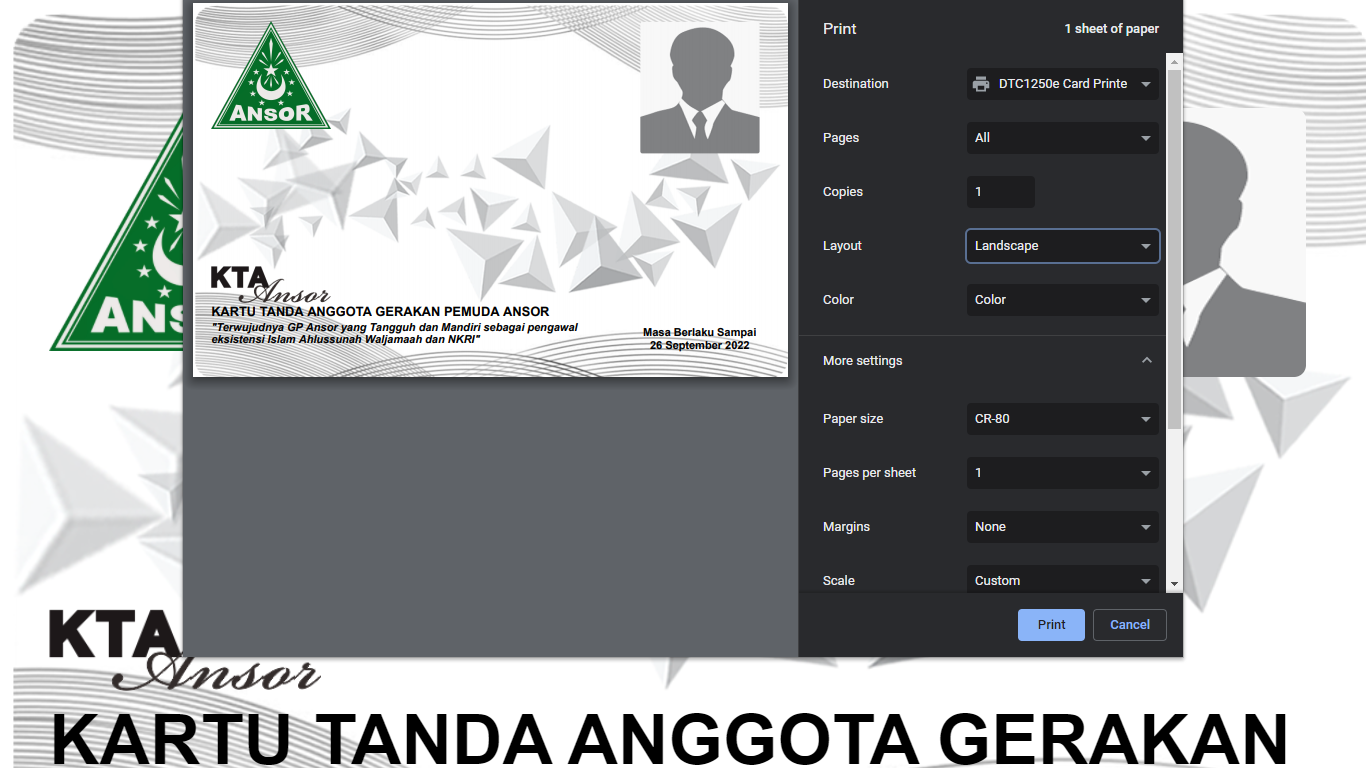Click the 'Print' dialog title text
Screen dimensions: 1366x768
[840, 29]
